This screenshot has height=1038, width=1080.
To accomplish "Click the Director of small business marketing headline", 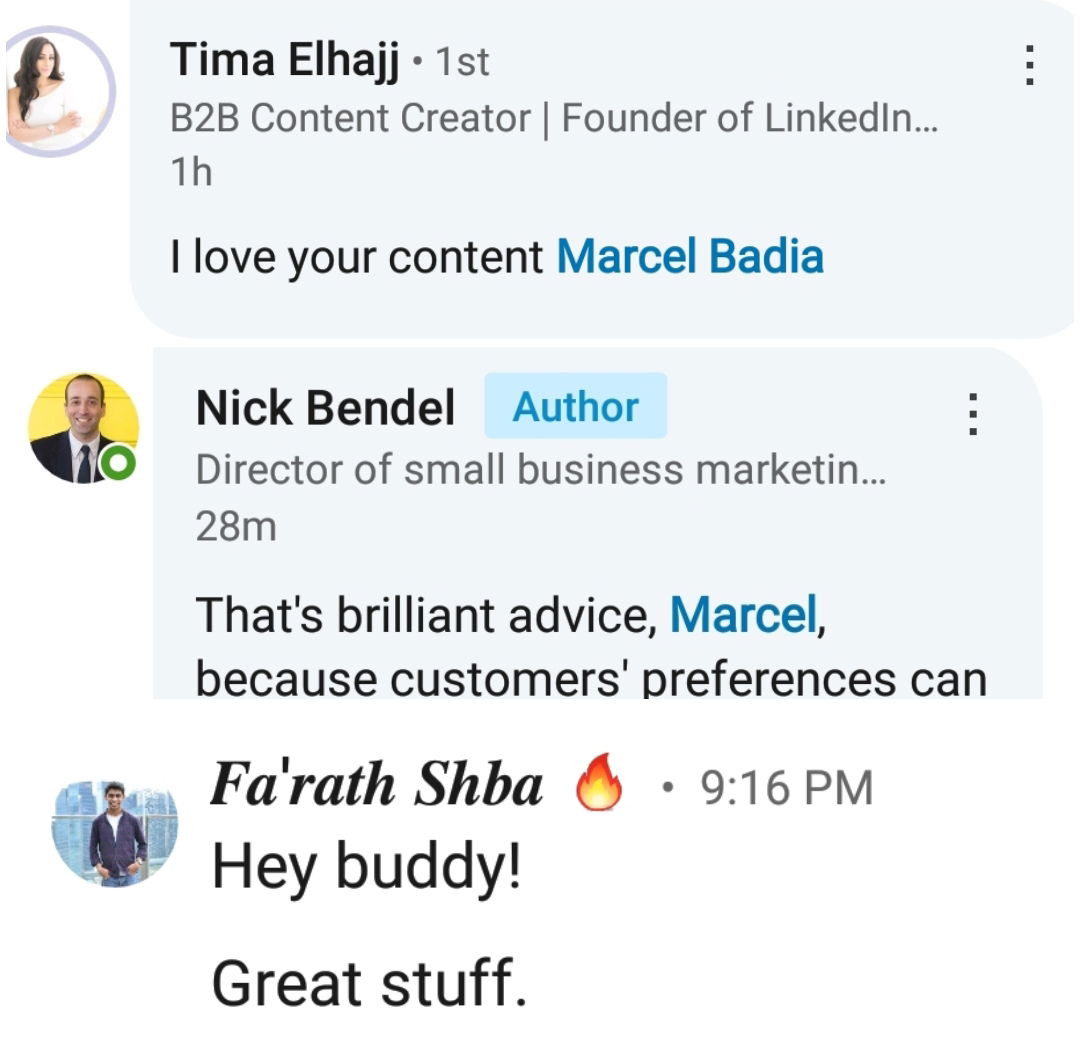I will pyautogui.click(x=541, y=469).
